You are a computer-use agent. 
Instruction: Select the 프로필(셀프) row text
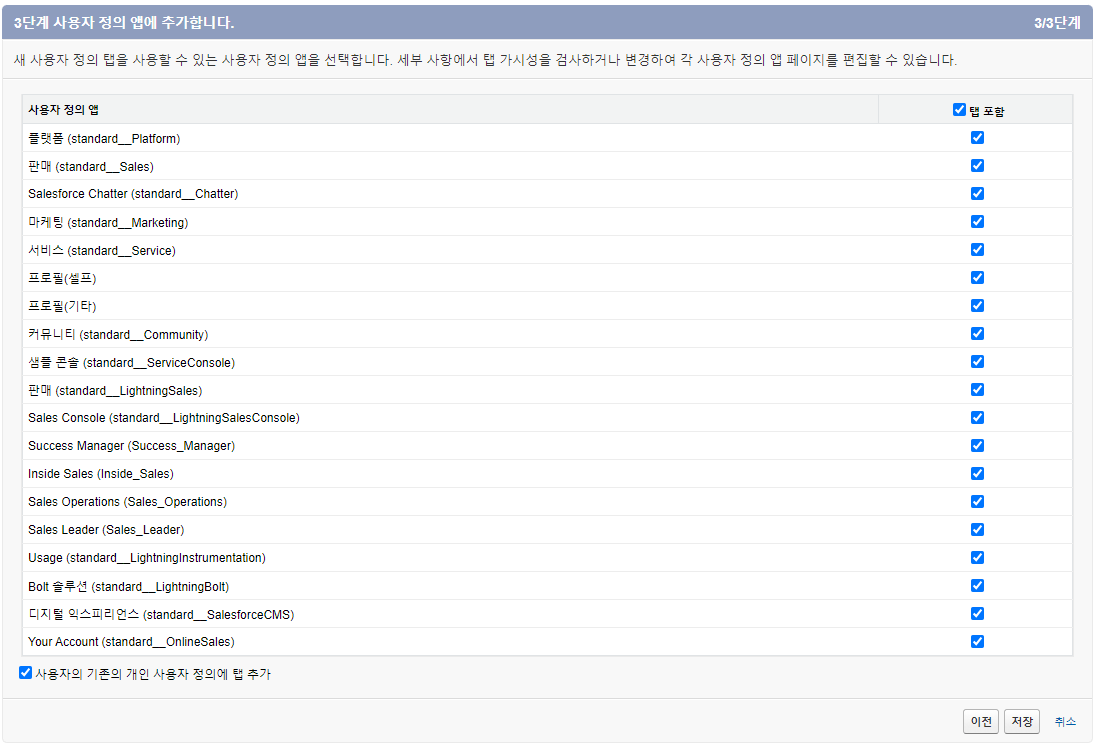click(62, 278)
